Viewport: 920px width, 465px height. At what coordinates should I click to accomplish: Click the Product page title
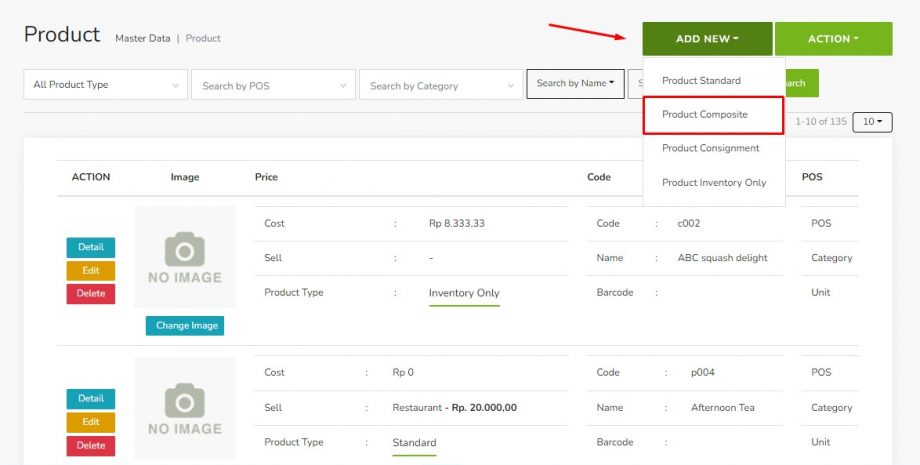62,35
